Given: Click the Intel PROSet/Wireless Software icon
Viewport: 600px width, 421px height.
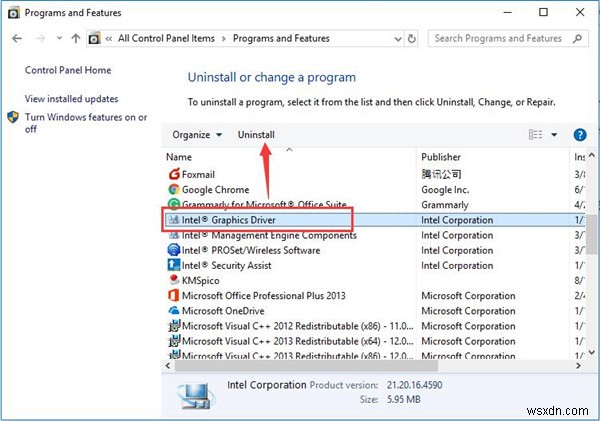Looking at the screenshot, I should pos(174,250).
